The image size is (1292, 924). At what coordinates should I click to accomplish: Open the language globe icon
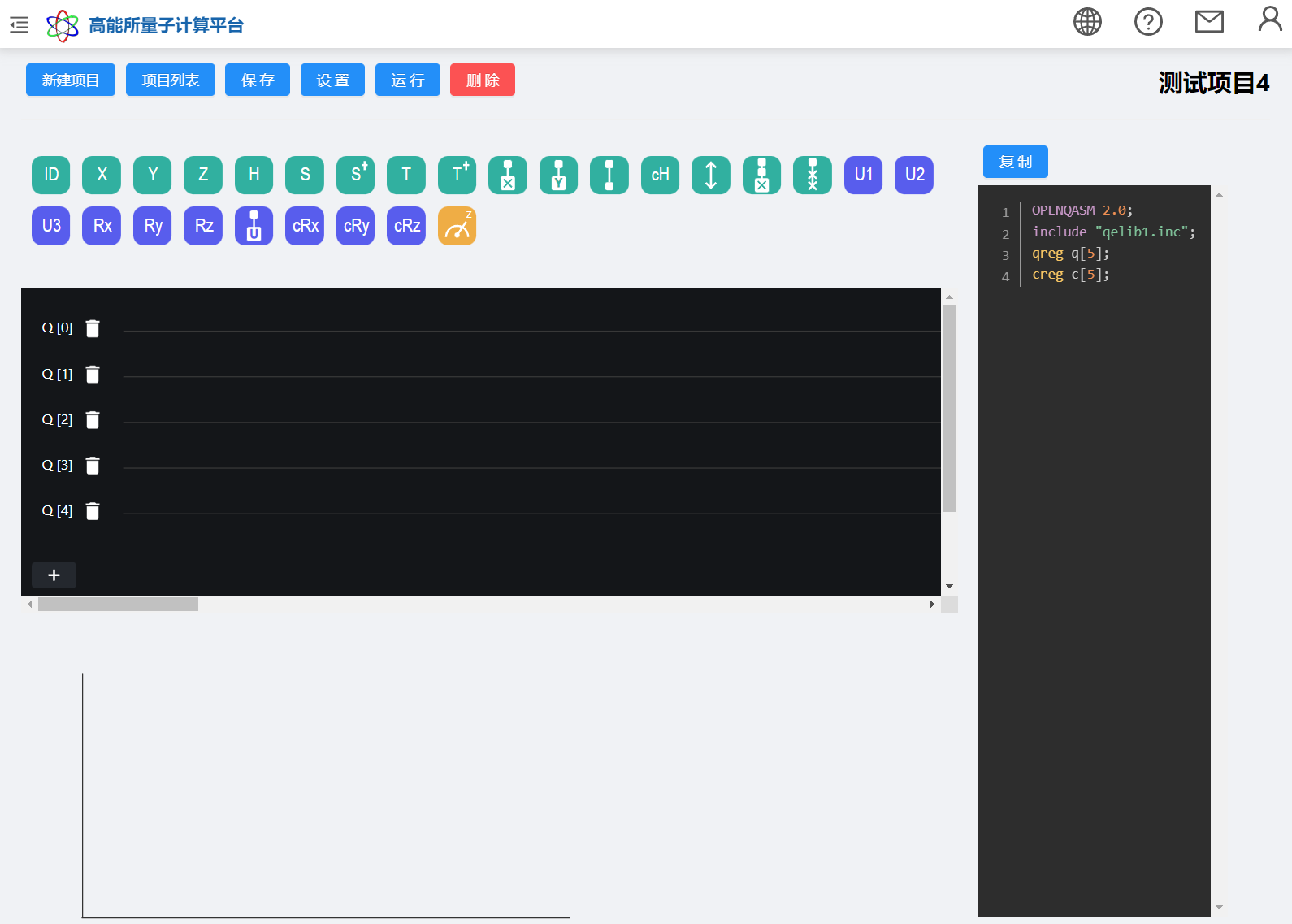(x=1087, y=22)
